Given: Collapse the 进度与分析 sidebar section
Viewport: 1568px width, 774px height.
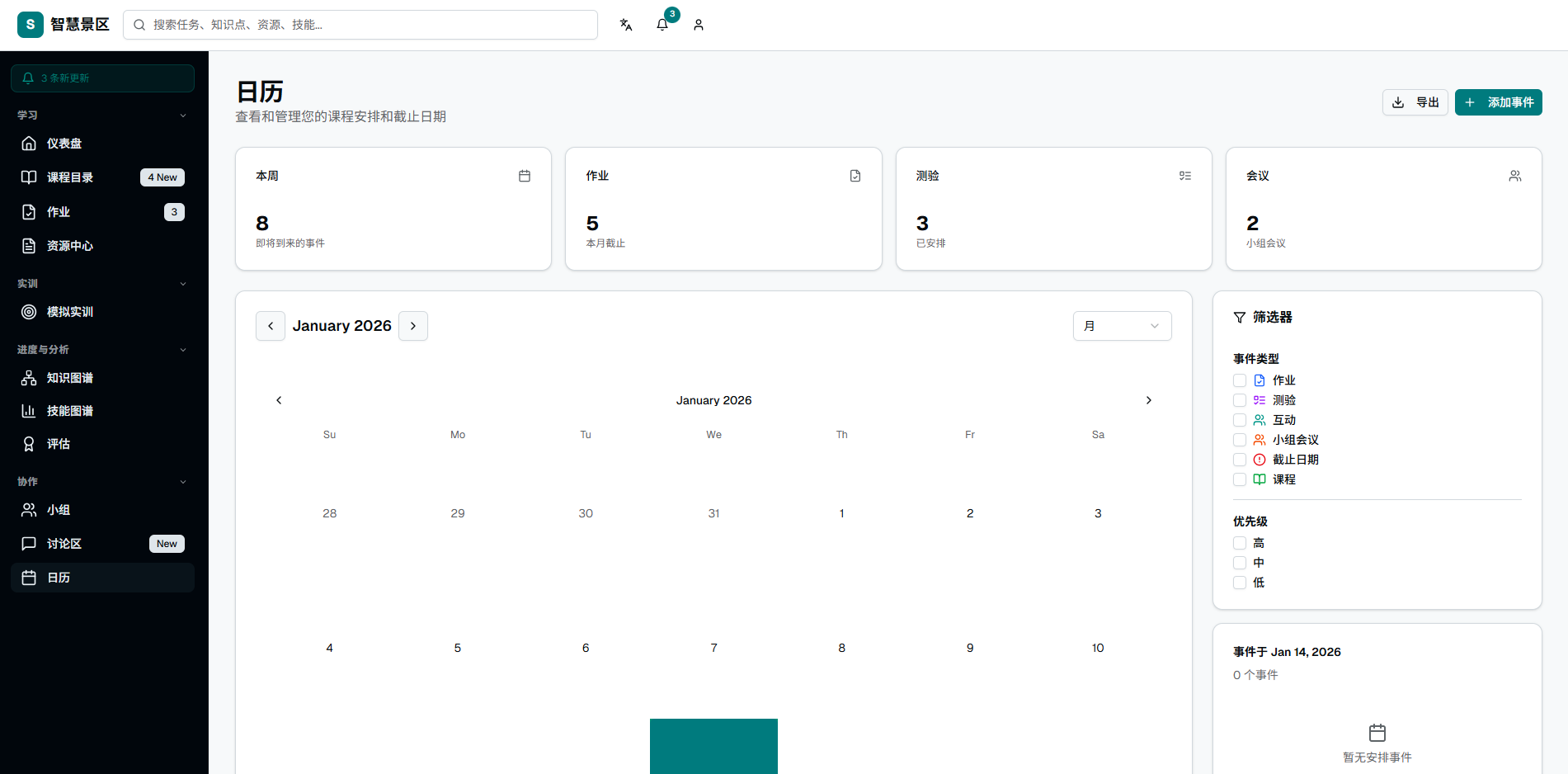Looking at the screenshot, I should [183, 350].
